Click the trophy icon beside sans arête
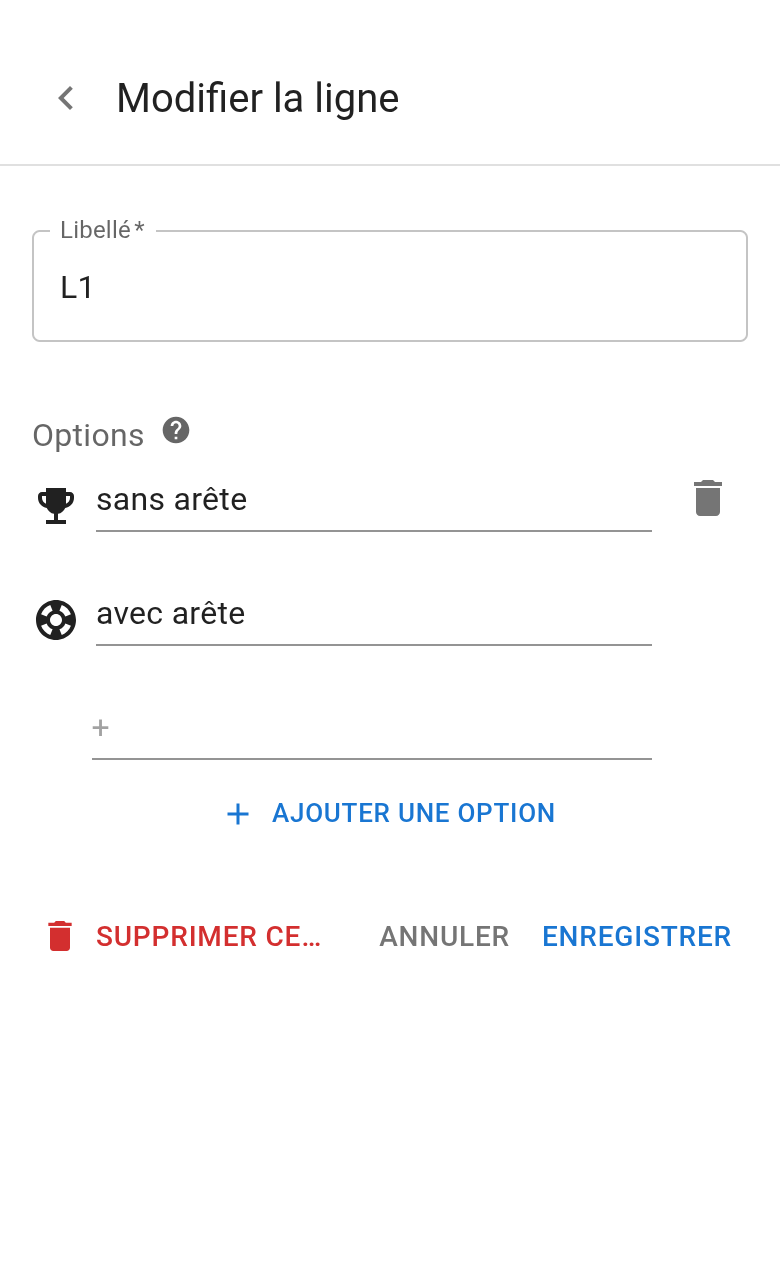This screenshot has width=780, height=1280. click(x=56, y=505)
